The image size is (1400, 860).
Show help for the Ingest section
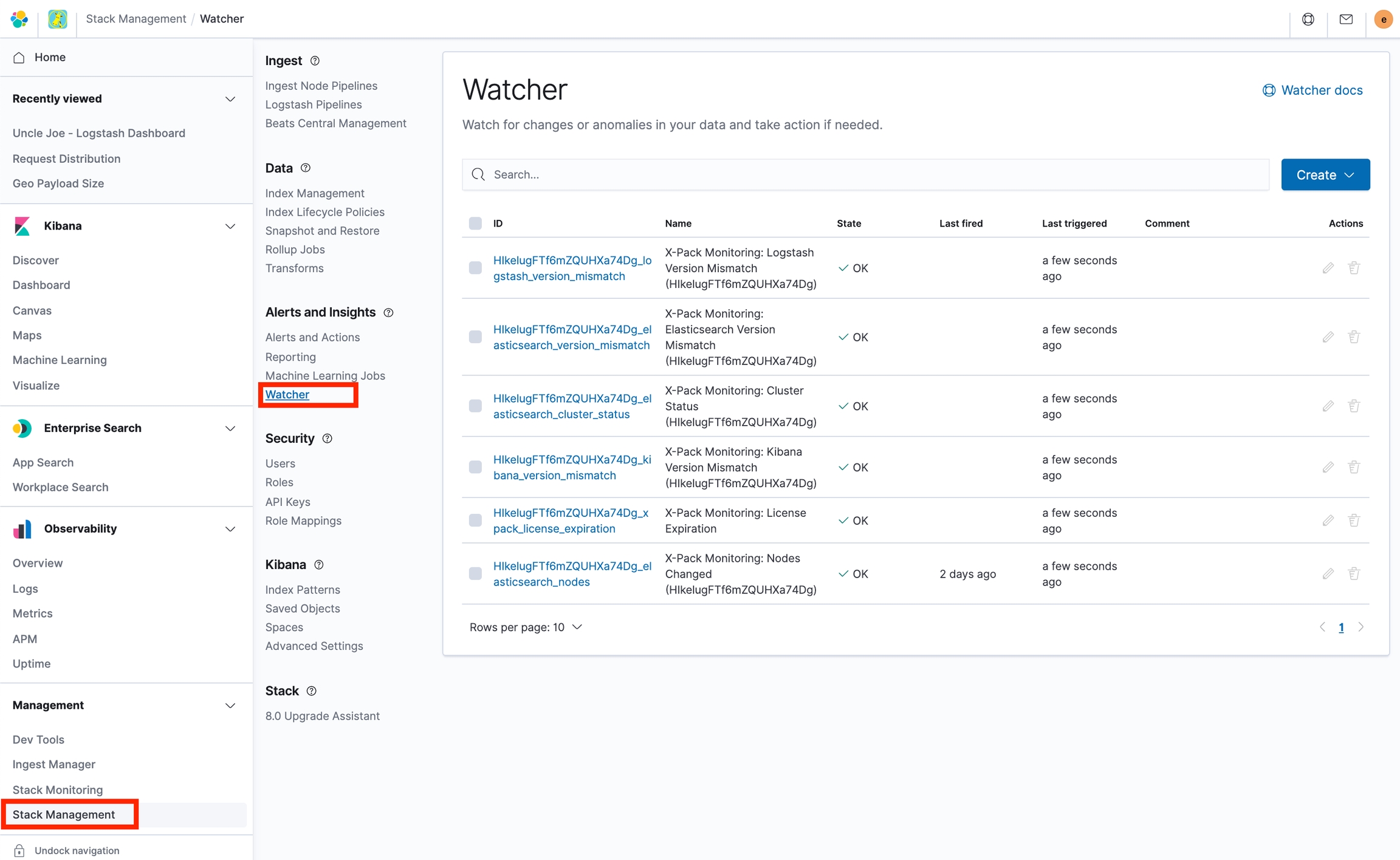(315, 61)
